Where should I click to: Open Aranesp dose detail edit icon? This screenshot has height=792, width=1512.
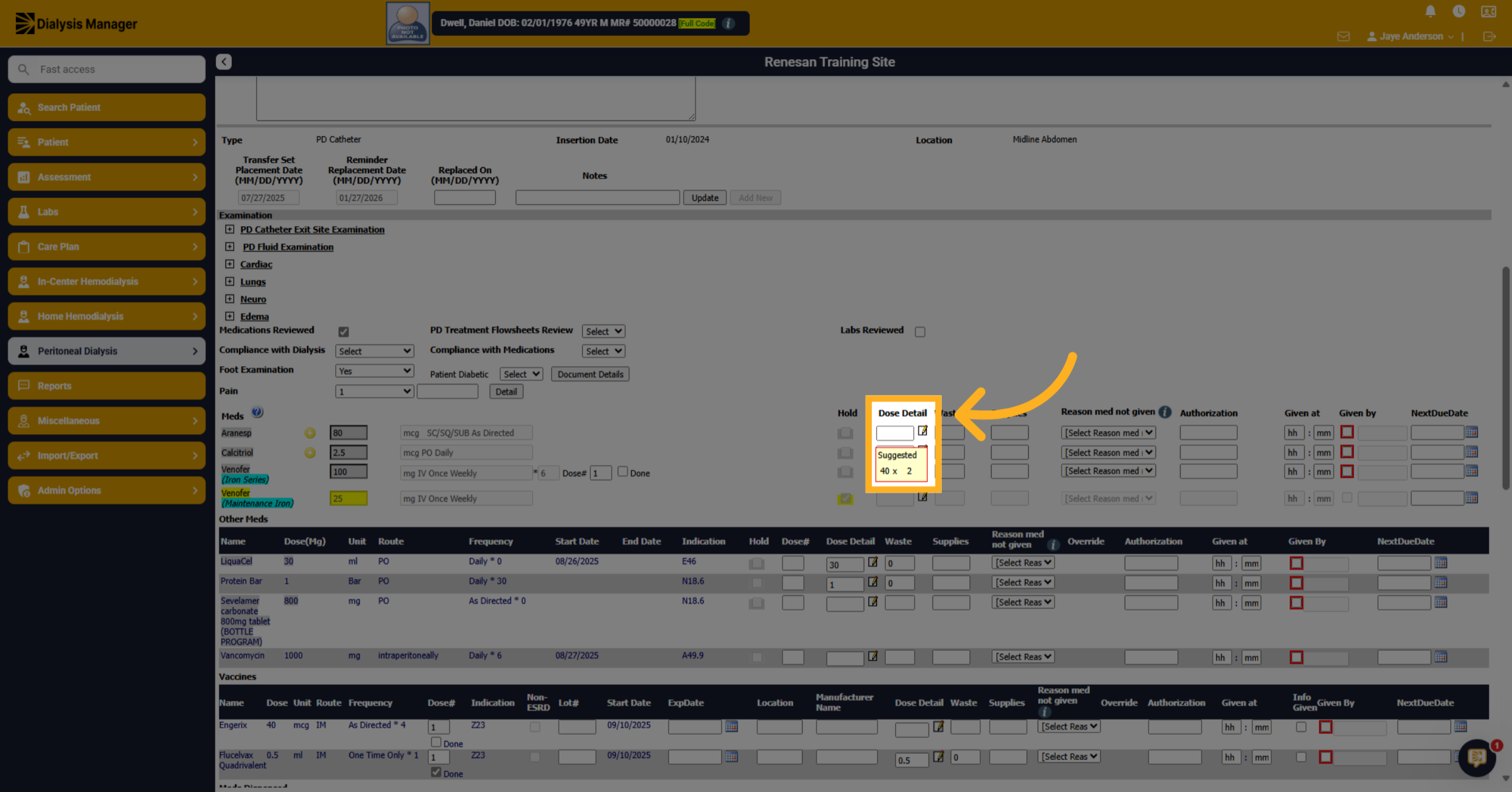tap(922, 431)
